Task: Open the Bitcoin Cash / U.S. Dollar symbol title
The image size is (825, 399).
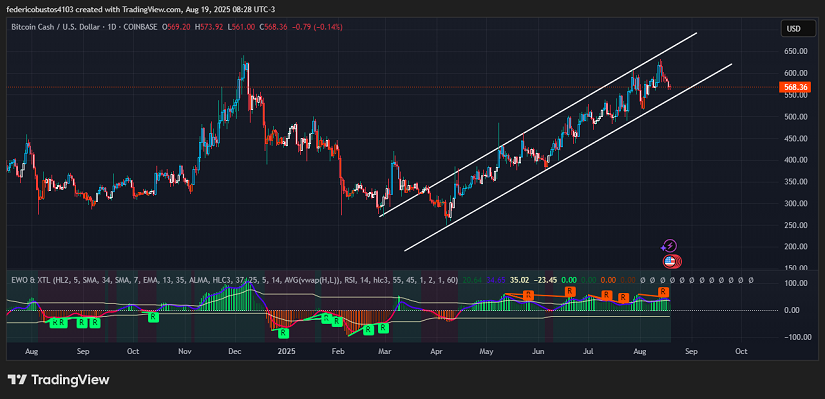Action: 56,27
